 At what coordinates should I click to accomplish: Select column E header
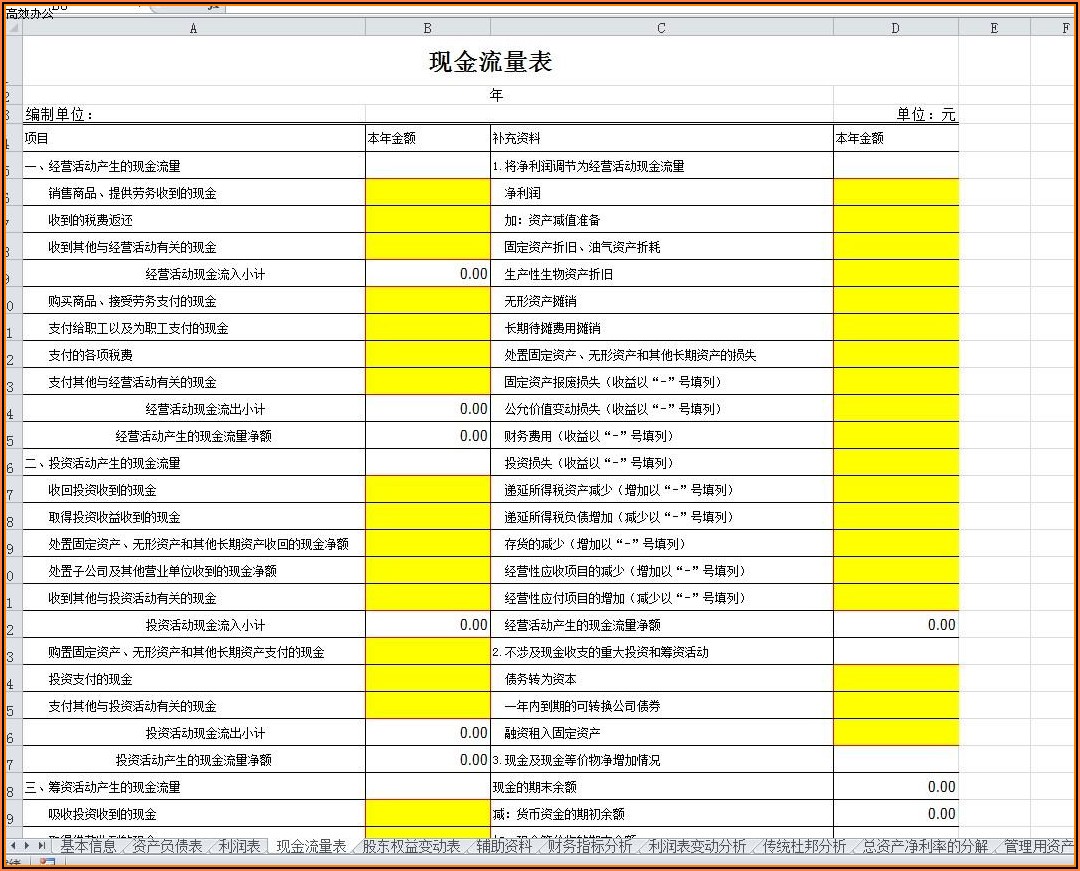(993, 28)
